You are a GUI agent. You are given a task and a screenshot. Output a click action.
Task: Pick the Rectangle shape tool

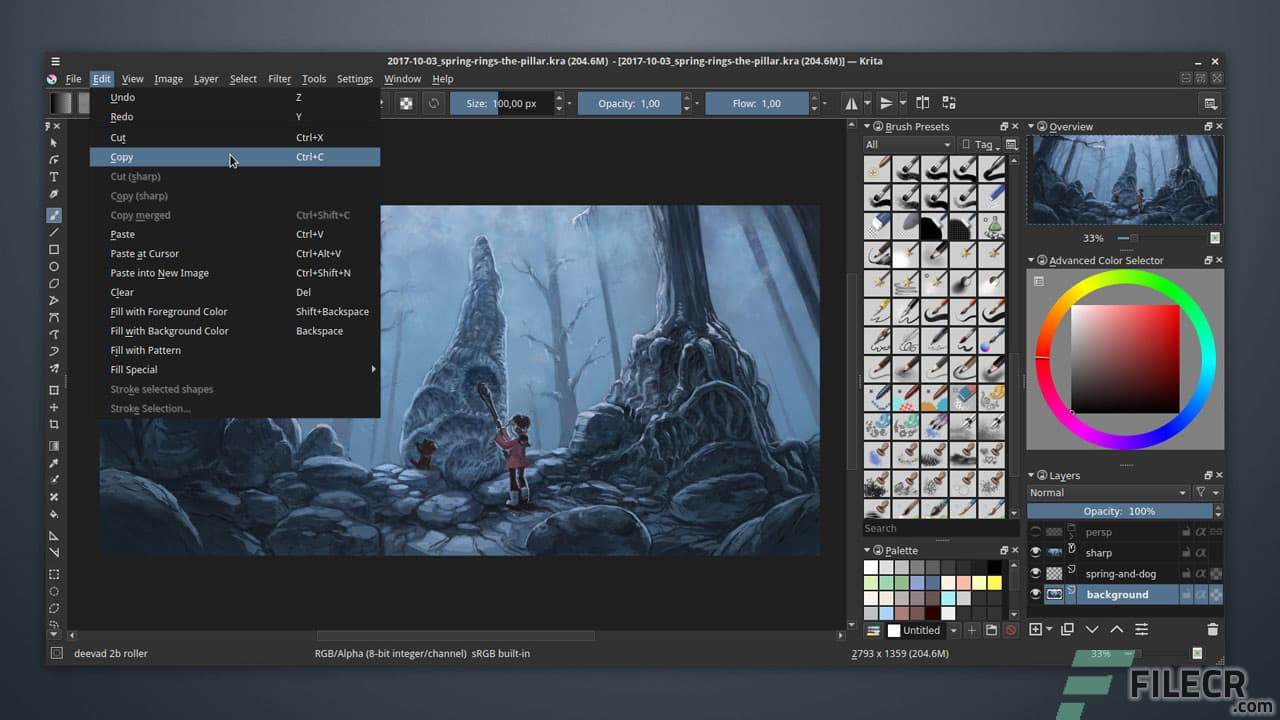(x=54, y=249)
